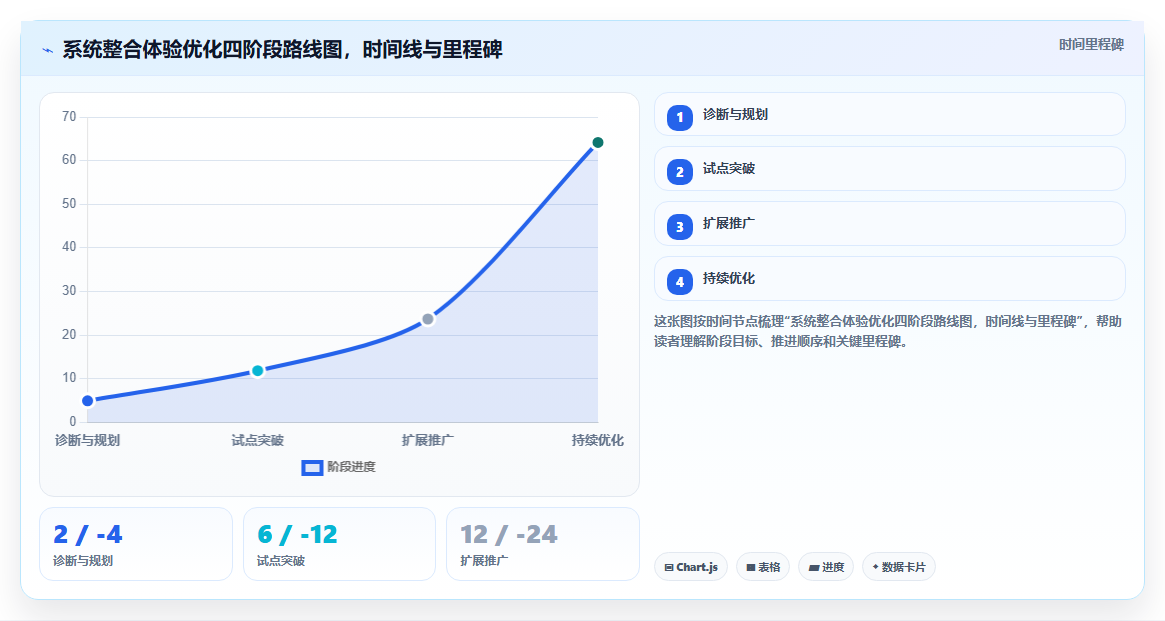Open the 2 / -4 诊断与规划 stat card
The image size is (1165, 621).
click(x=136, y=544)
